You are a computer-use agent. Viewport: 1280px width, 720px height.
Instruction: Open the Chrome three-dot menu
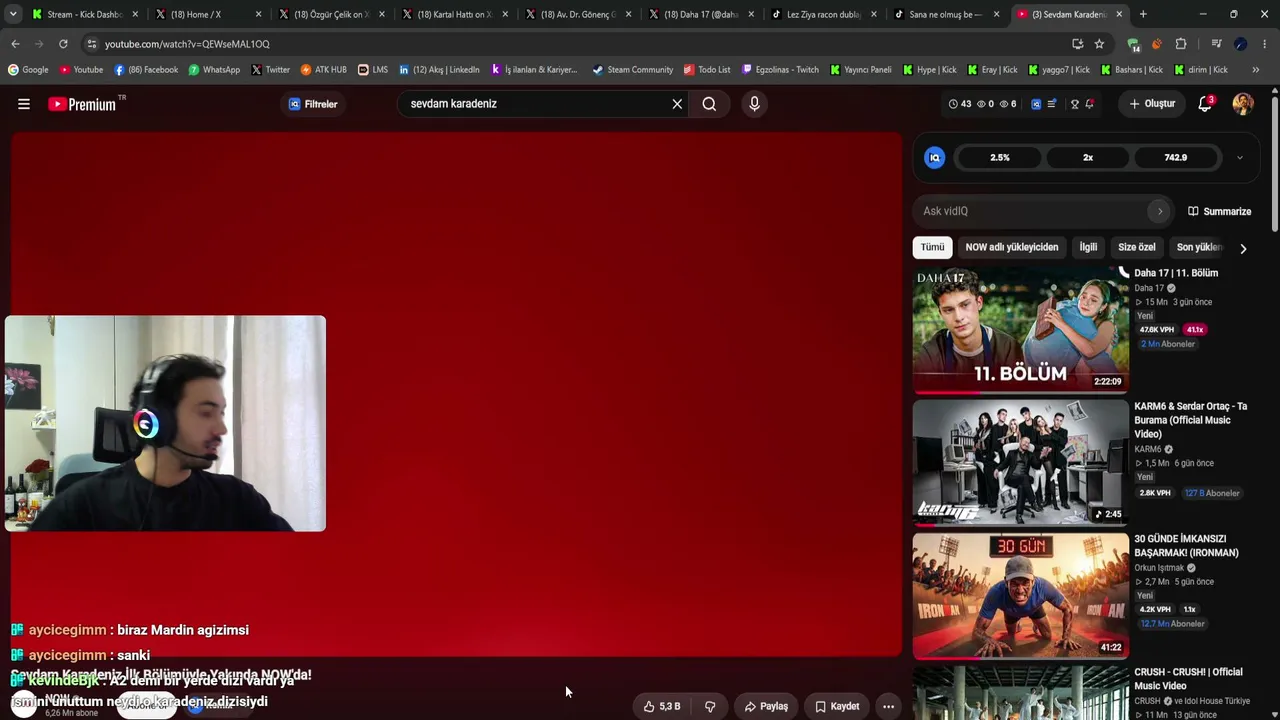pyautogui.click(x=1265, y=44)
